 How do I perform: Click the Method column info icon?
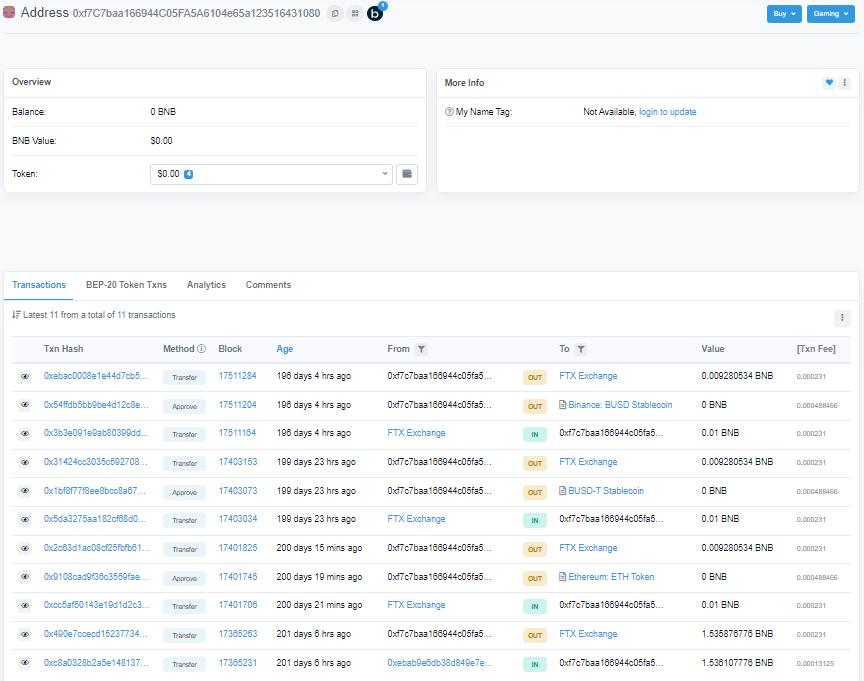201,349
